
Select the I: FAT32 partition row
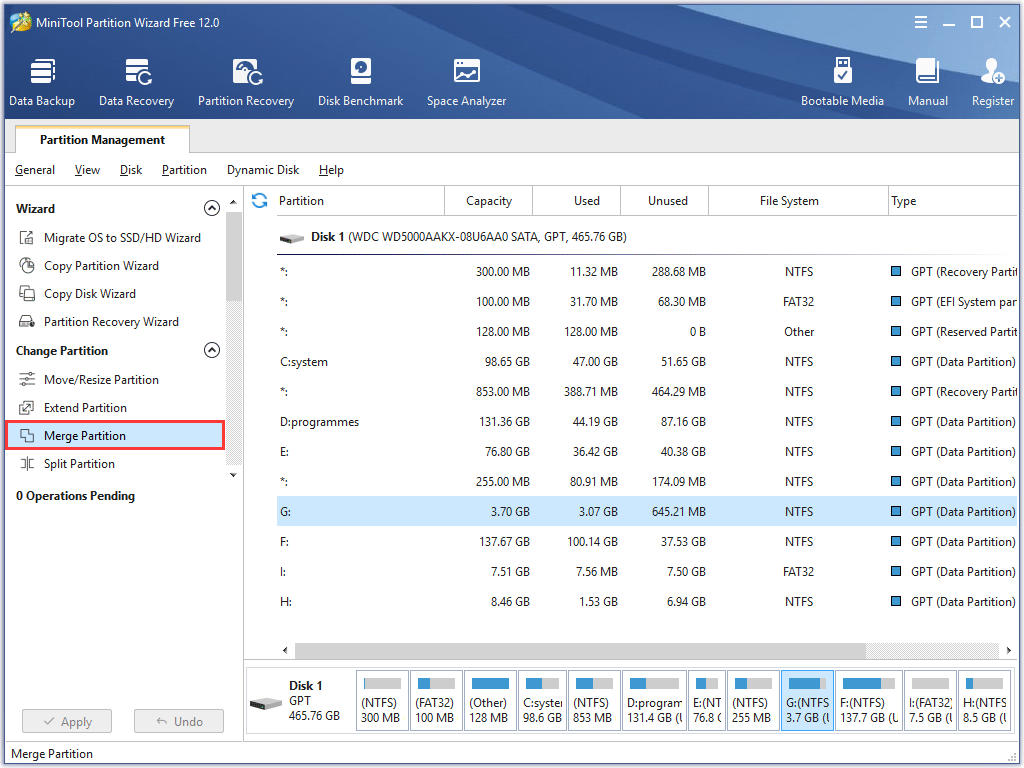coord(647,572)
